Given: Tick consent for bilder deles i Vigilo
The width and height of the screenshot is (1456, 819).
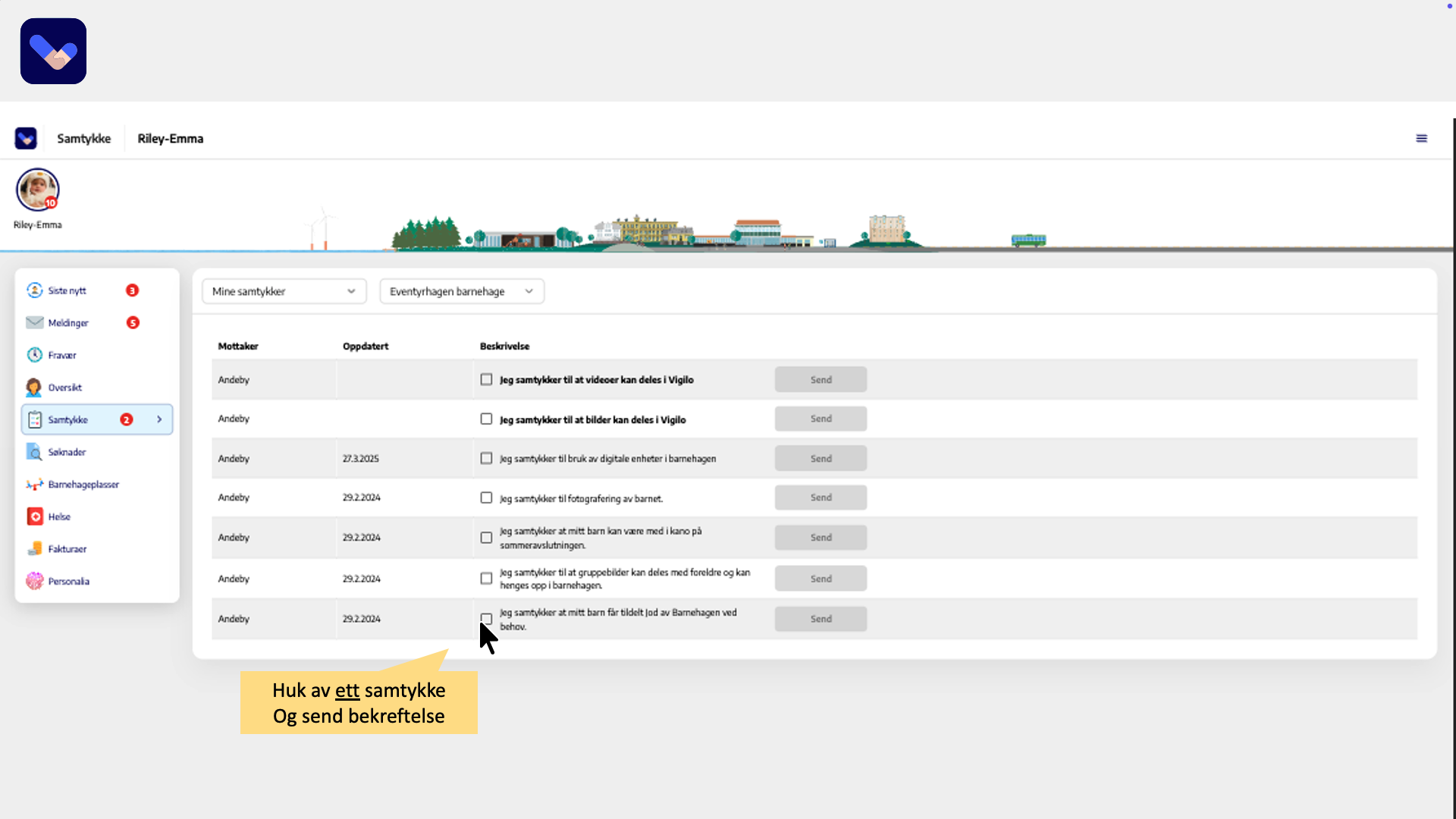Looking at the screenshot, I should pos(486,419).
